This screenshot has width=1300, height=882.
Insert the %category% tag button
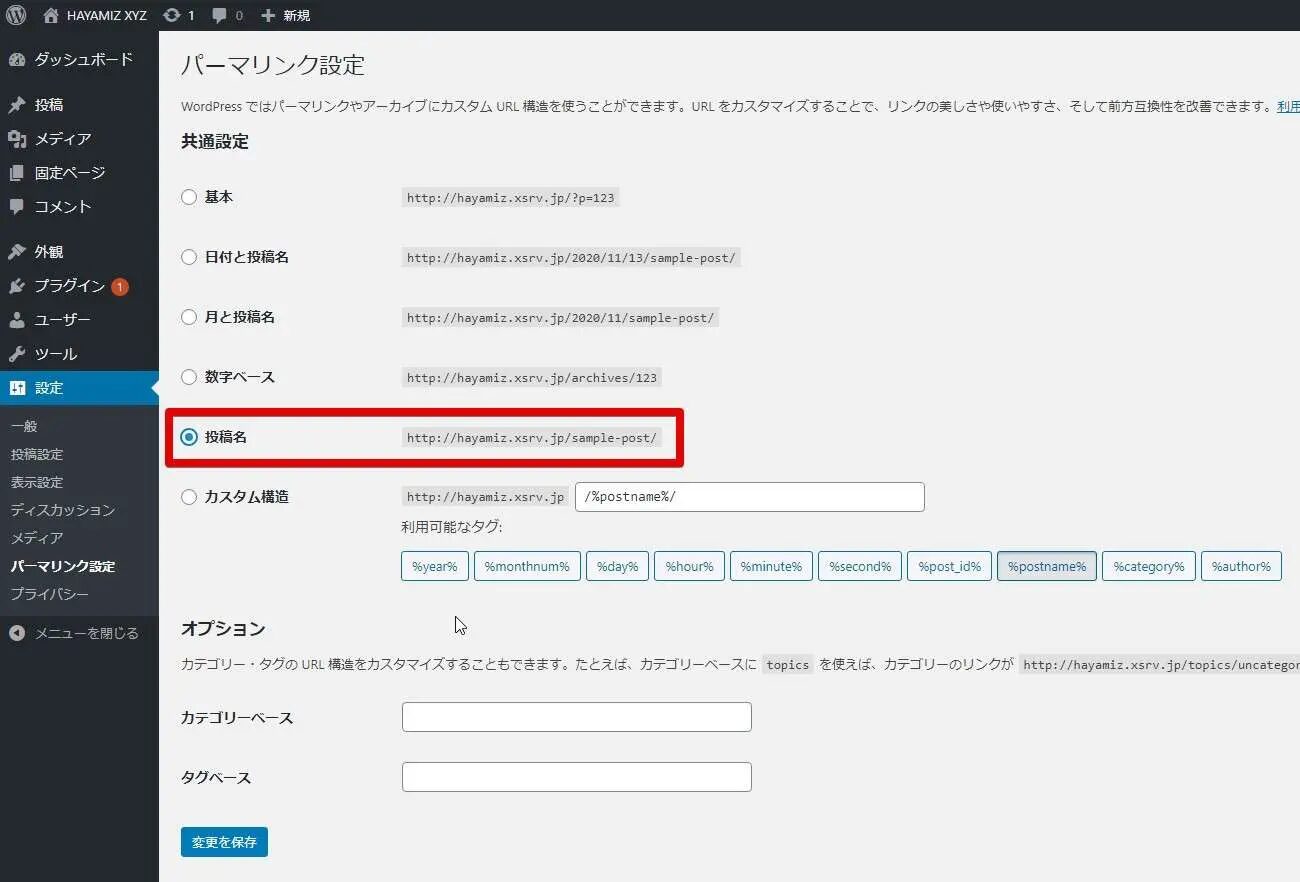click(1148, 566)
